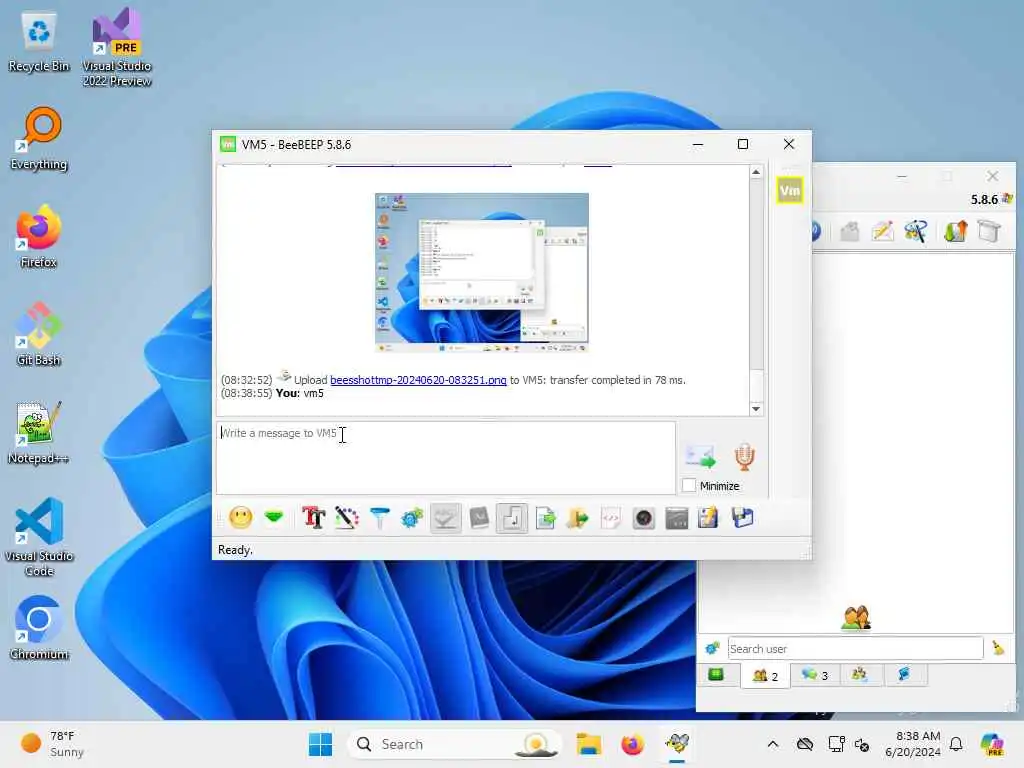Image resolution: width=1024 pixels, height=768 pixels.
Task: Click the voice message microphone icon
Action: tap(744, 456)
